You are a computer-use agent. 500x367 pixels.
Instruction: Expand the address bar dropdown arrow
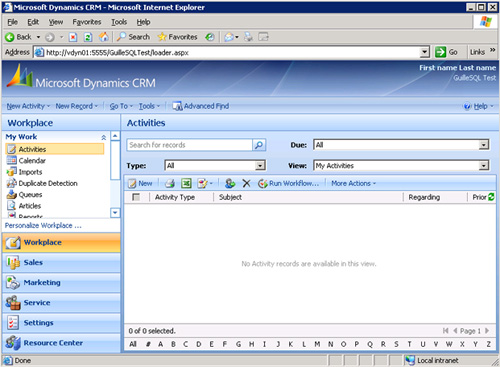point(424,52)
